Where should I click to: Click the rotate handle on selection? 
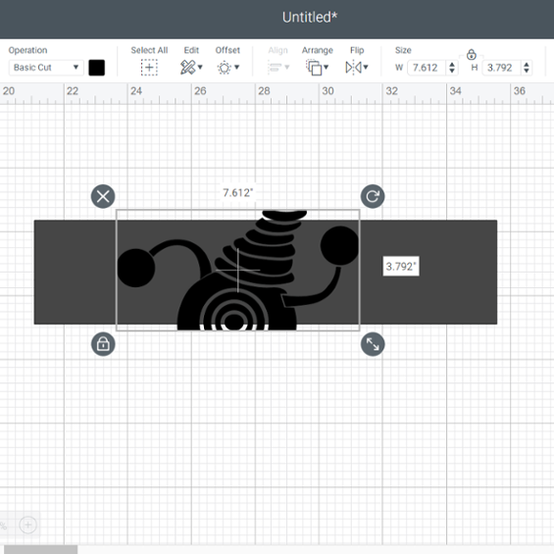click(373, 196)
